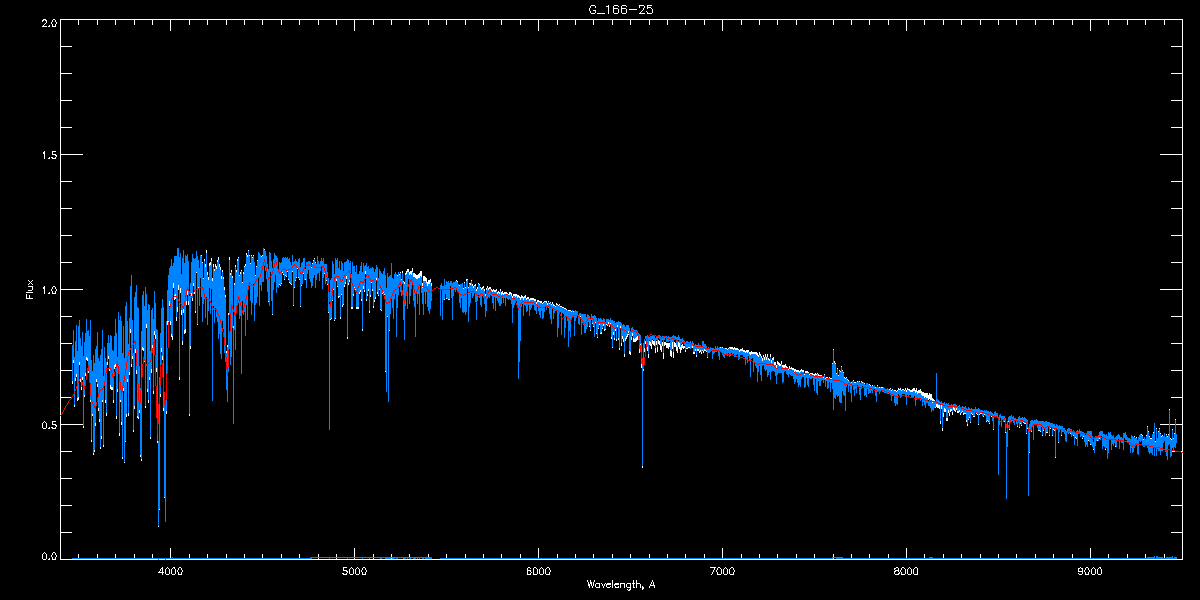Click the 6000 tick label on x-axis
This screenshot has height=600, width=1200.
[x=538, y=572]
